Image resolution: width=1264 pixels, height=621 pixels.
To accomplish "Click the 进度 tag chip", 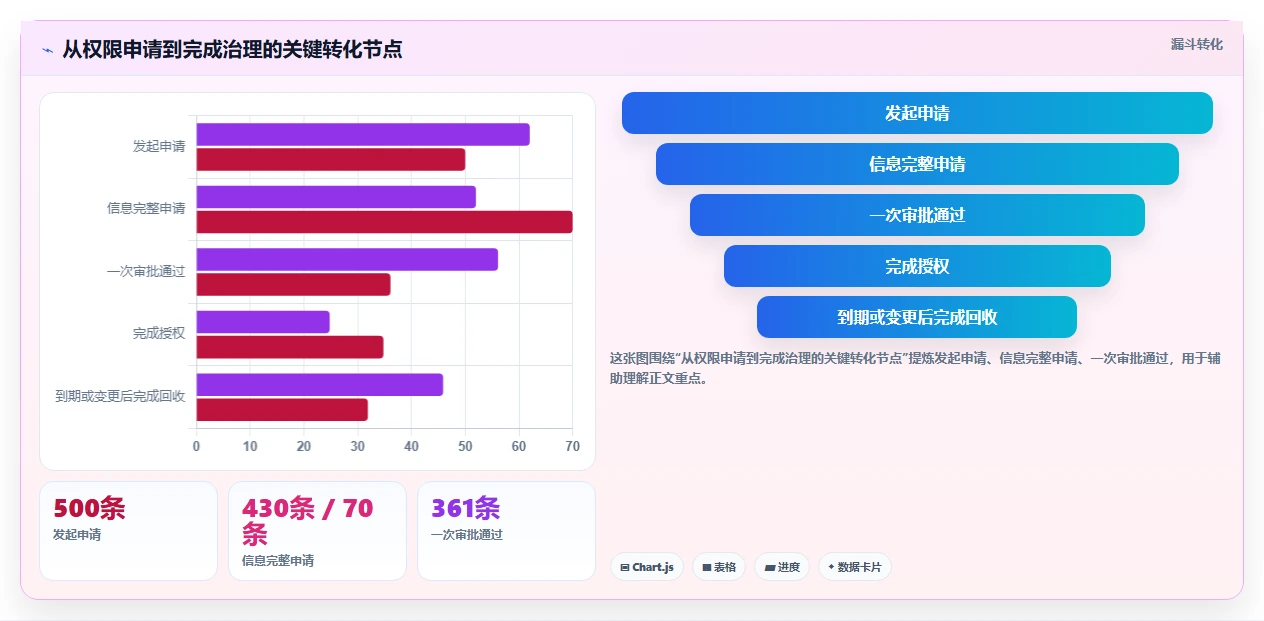I will (782, 567).
